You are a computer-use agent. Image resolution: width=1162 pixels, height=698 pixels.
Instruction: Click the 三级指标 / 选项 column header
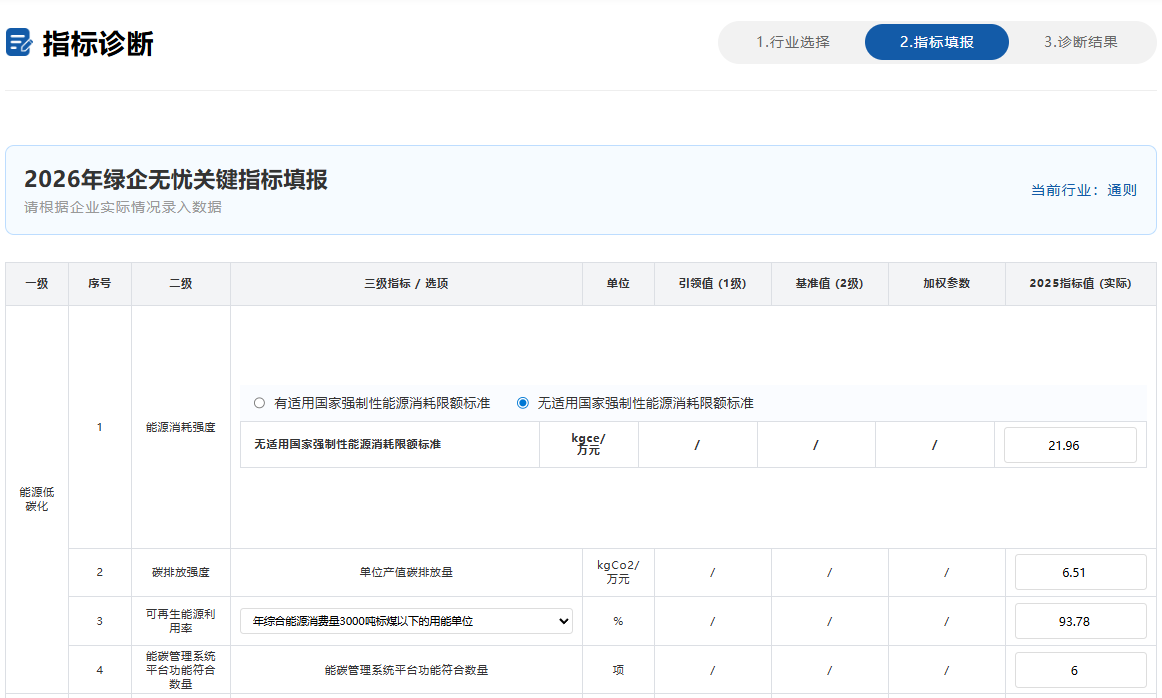pyautogui.click(x=406, y=284)
